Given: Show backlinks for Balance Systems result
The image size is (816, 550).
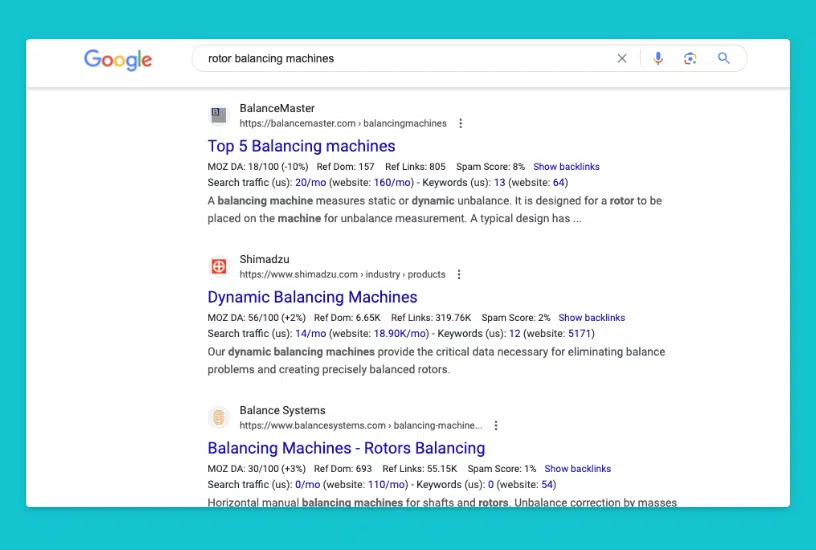Looking at the screenshot, I should (x=578, y=468).
